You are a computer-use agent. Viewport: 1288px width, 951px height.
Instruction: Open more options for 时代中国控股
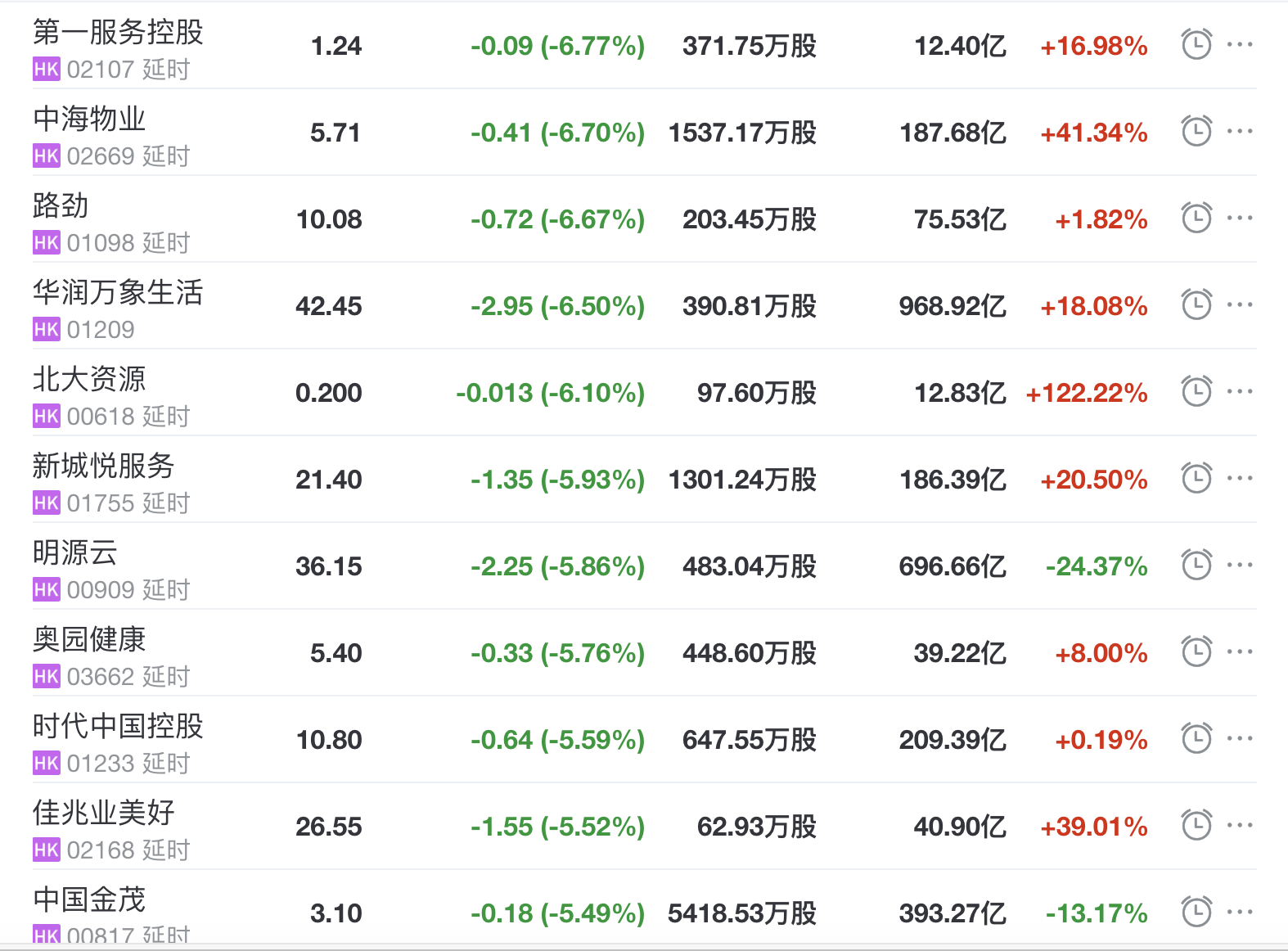1240,738
